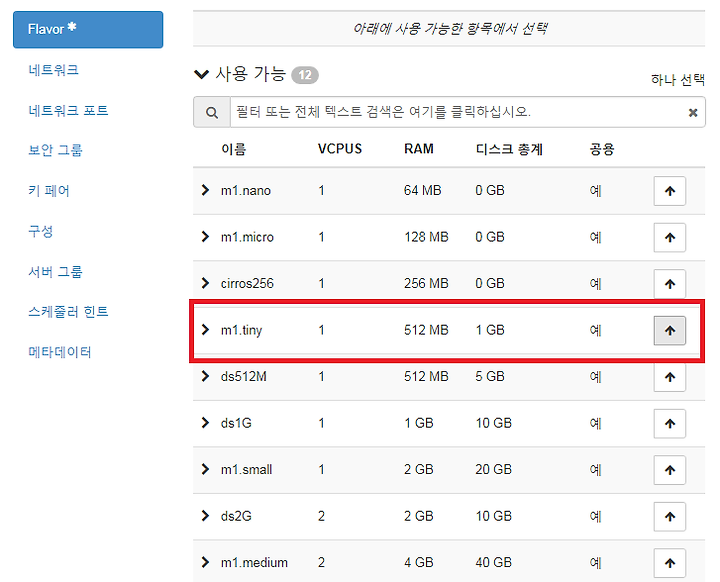Expand details of the m1.nano row
This screenshot has width=720, height=582.
(x=205, y=190)
